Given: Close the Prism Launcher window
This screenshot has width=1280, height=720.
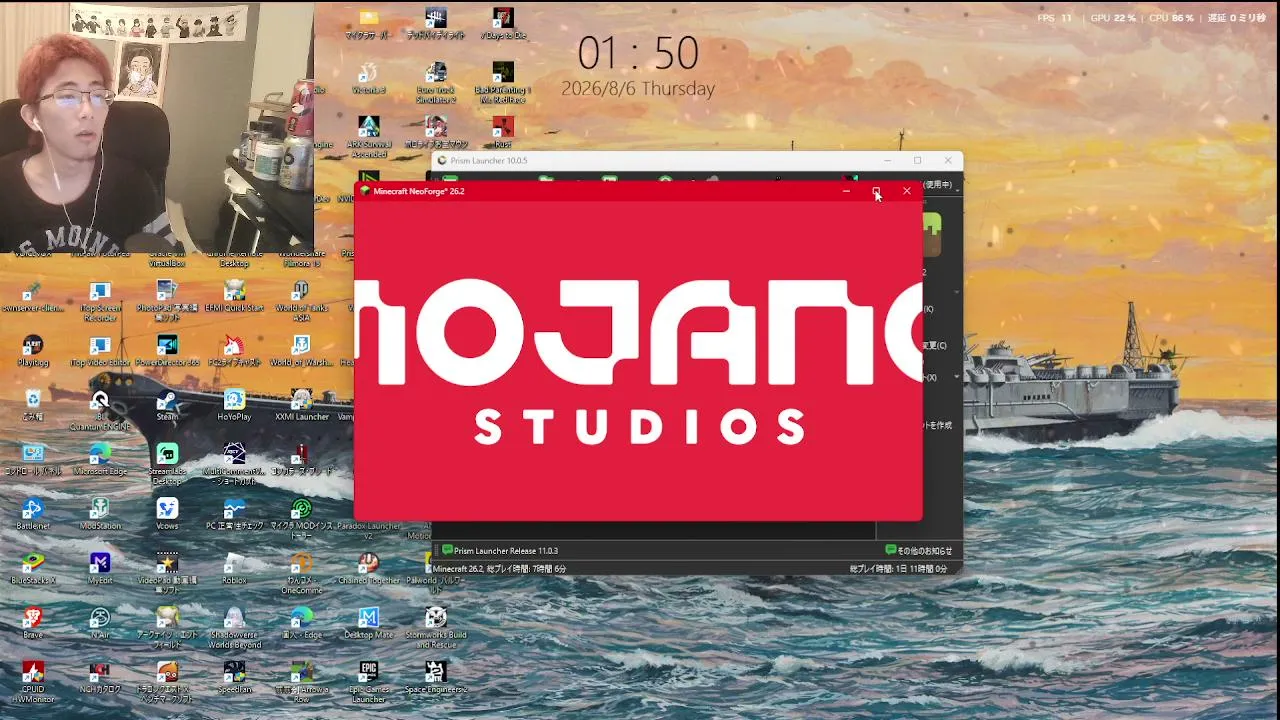Looking at the screenshot, I should tap(948, 160).
